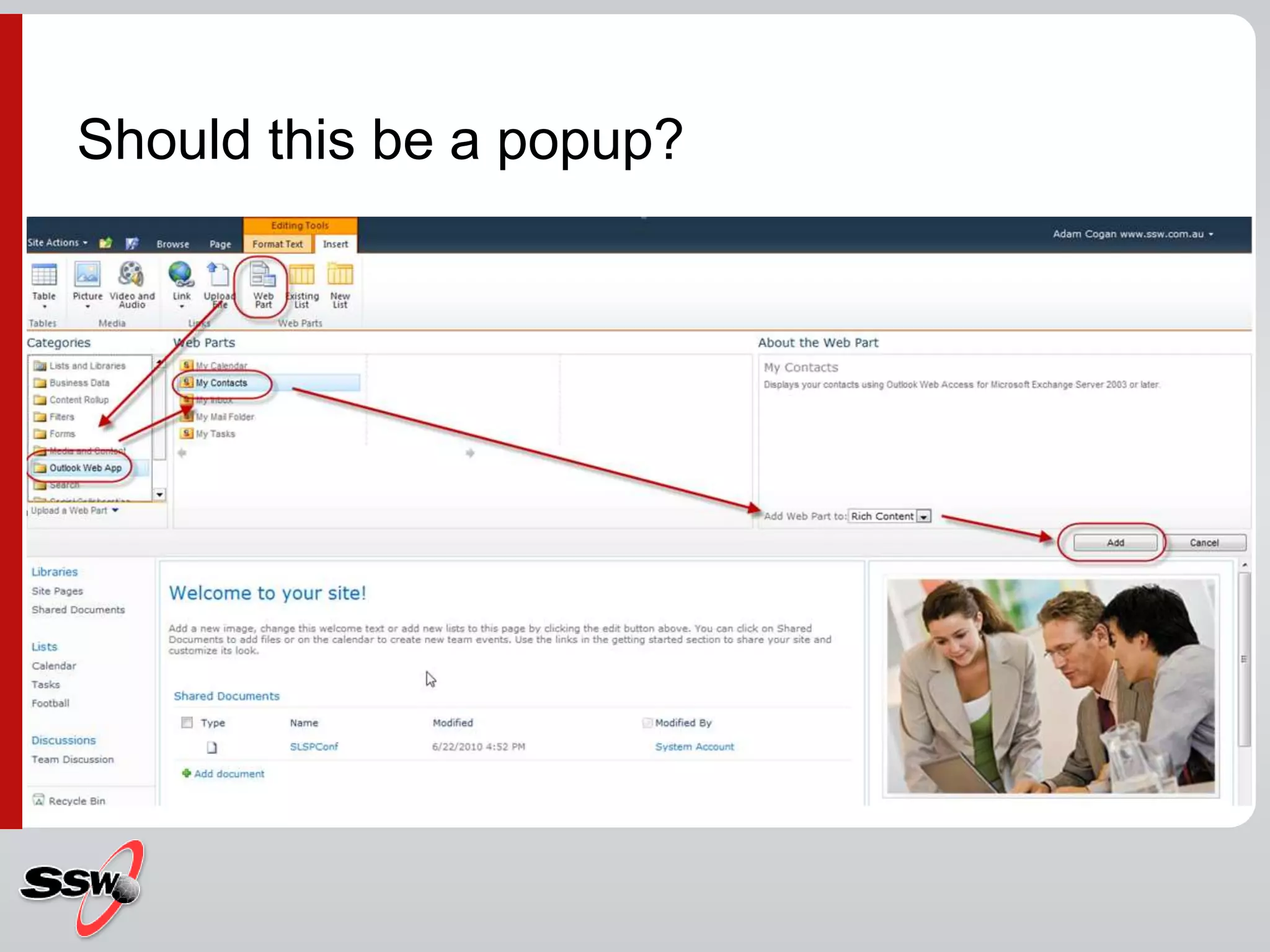
Task: Switch to the Page tab
Action: 220,244
